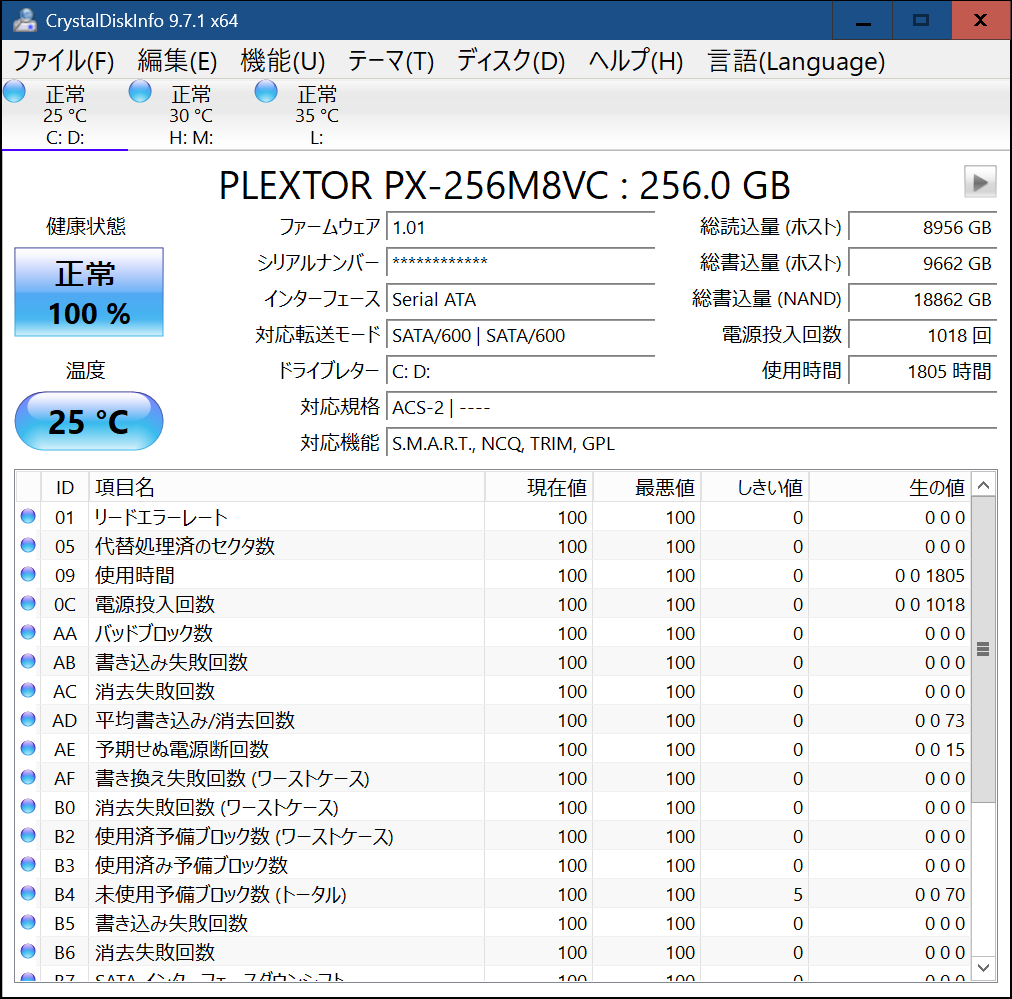The height and width of the screenshot is (999, 1012).
Task: Click status orb for 09 使用時間
Action: click(x=28, y=574)
